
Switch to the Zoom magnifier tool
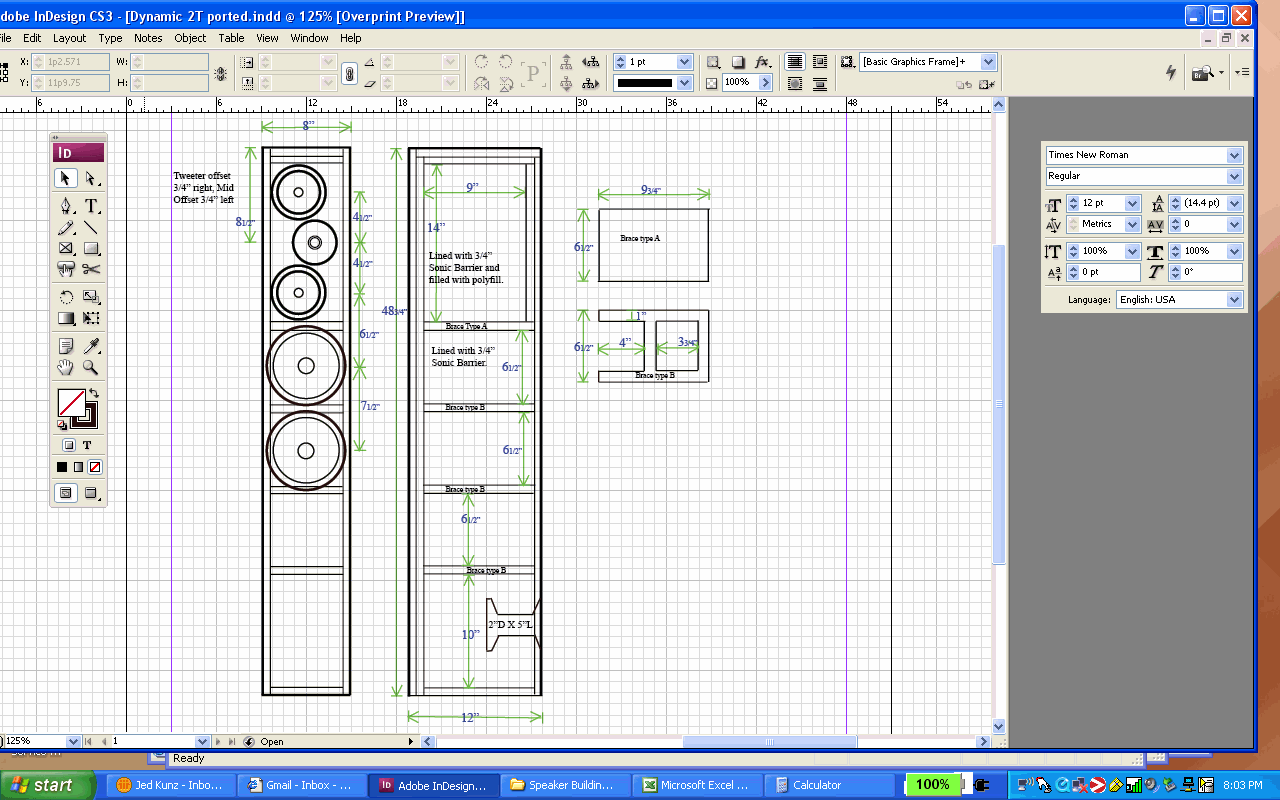pyautogui.click(x=91, y=367)
